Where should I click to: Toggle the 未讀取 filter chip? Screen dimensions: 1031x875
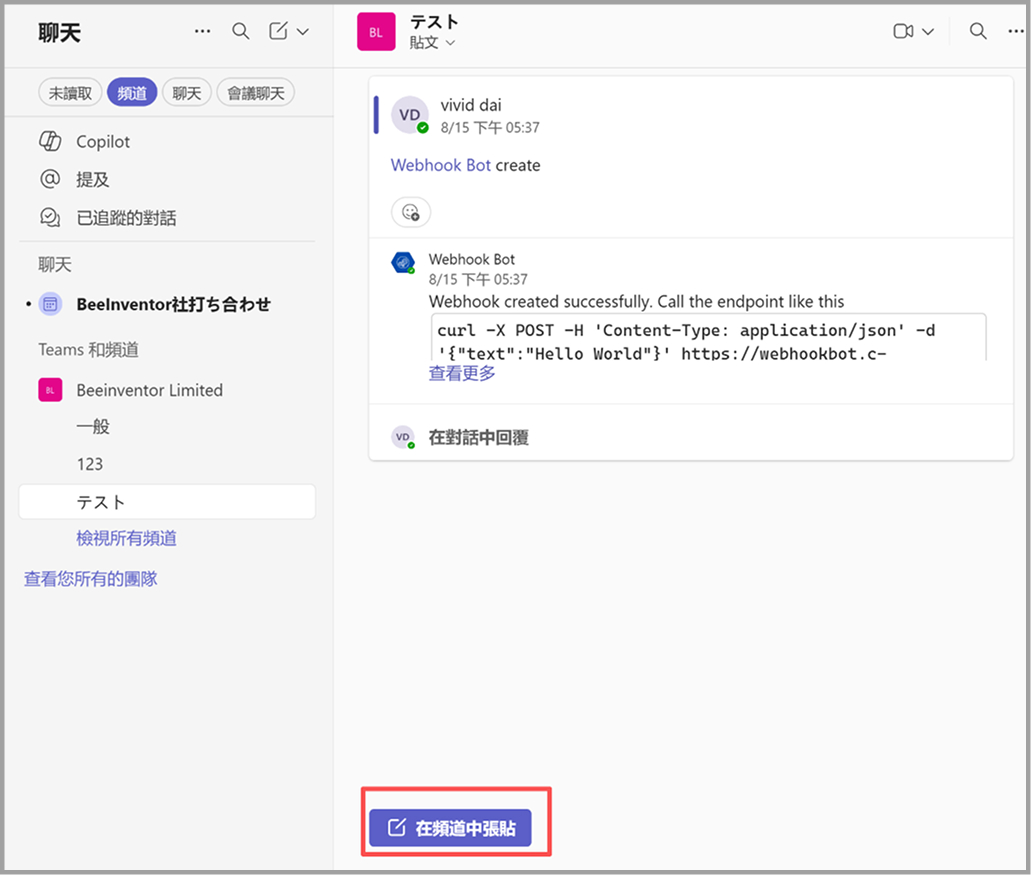point(71,93)
